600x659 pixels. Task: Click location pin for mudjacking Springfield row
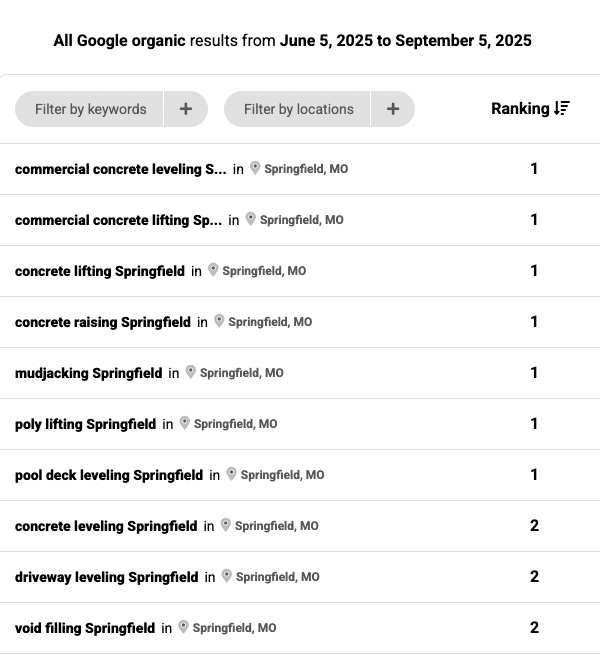coord(191,372)
